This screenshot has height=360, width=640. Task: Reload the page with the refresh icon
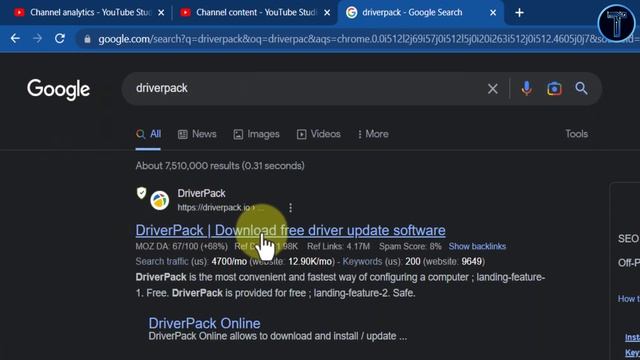click(60, 38)
